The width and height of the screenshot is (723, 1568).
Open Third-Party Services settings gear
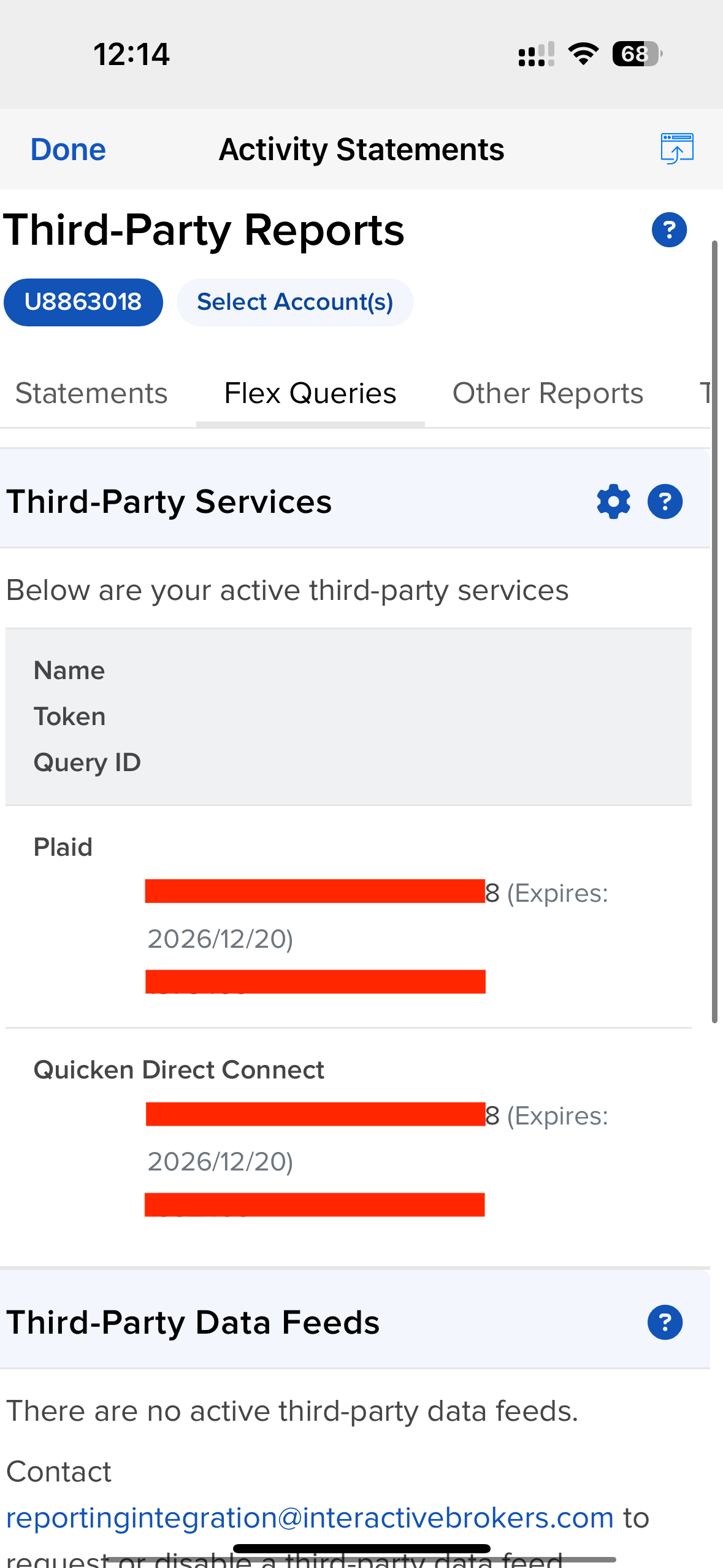pos(613,502)
